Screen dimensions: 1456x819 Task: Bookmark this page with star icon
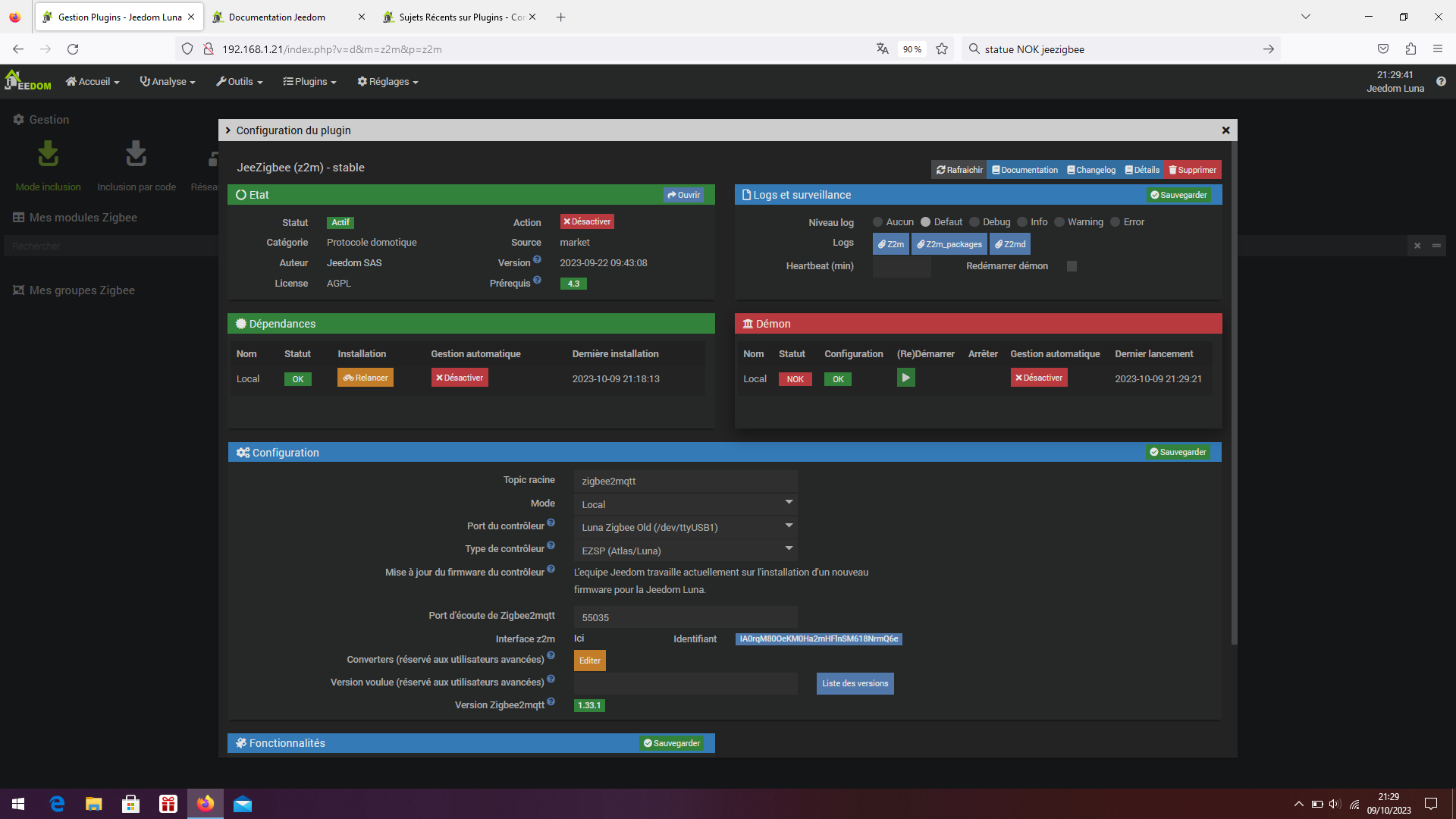coord(942,49)
